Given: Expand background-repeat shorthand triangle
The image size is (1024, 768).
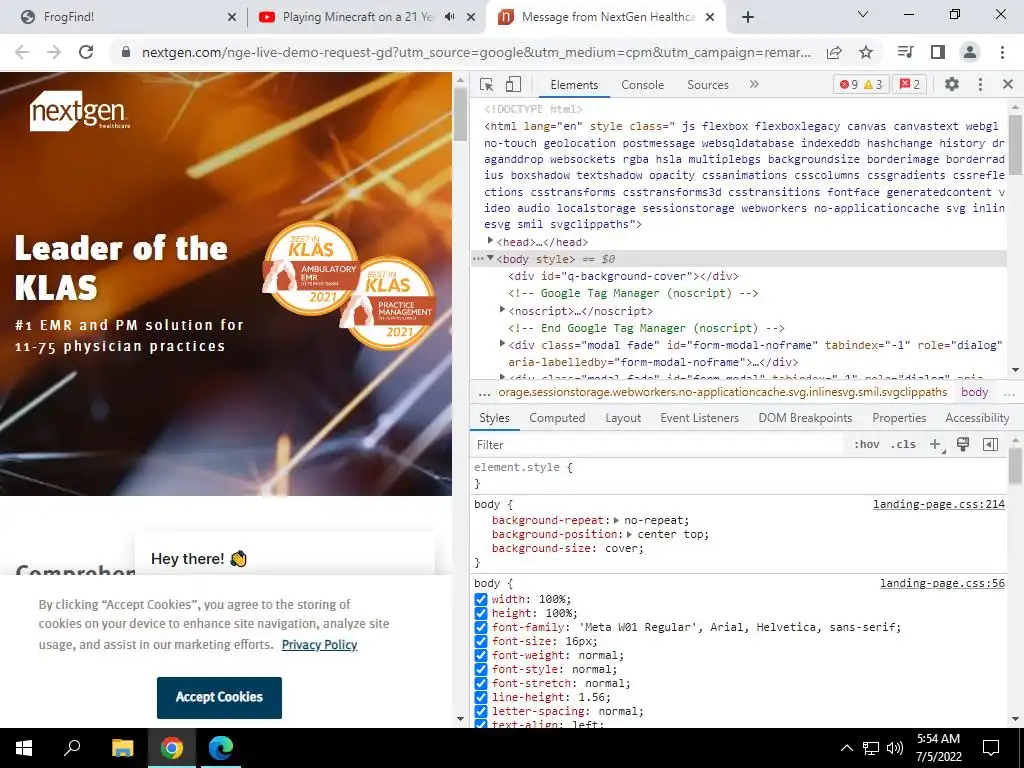Looking at the screenshot, I should coord(616,520).
